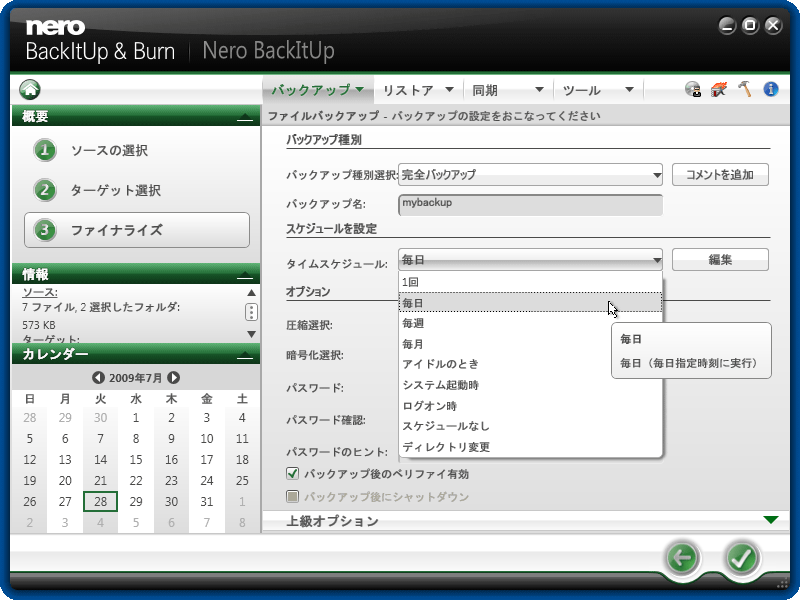Select date 28 highlighted in the calendar
Image resolution: width=800 pixels, height=600 pixels.
coord(101,502)
